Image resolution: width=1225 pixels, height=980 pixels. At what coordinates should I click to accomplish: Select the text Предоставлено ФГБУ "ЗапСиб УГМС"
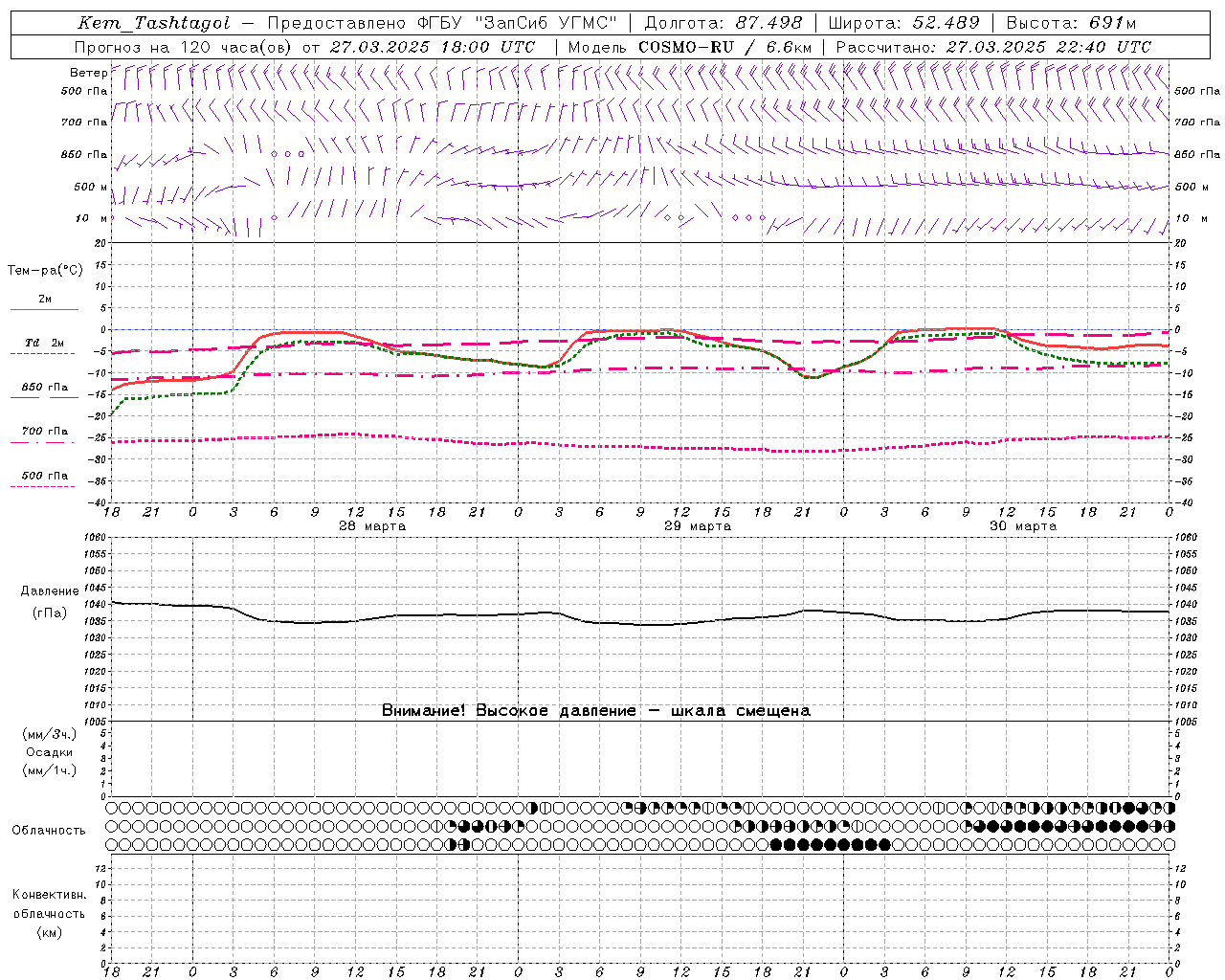pyautogui.click(x=442, y=23)
